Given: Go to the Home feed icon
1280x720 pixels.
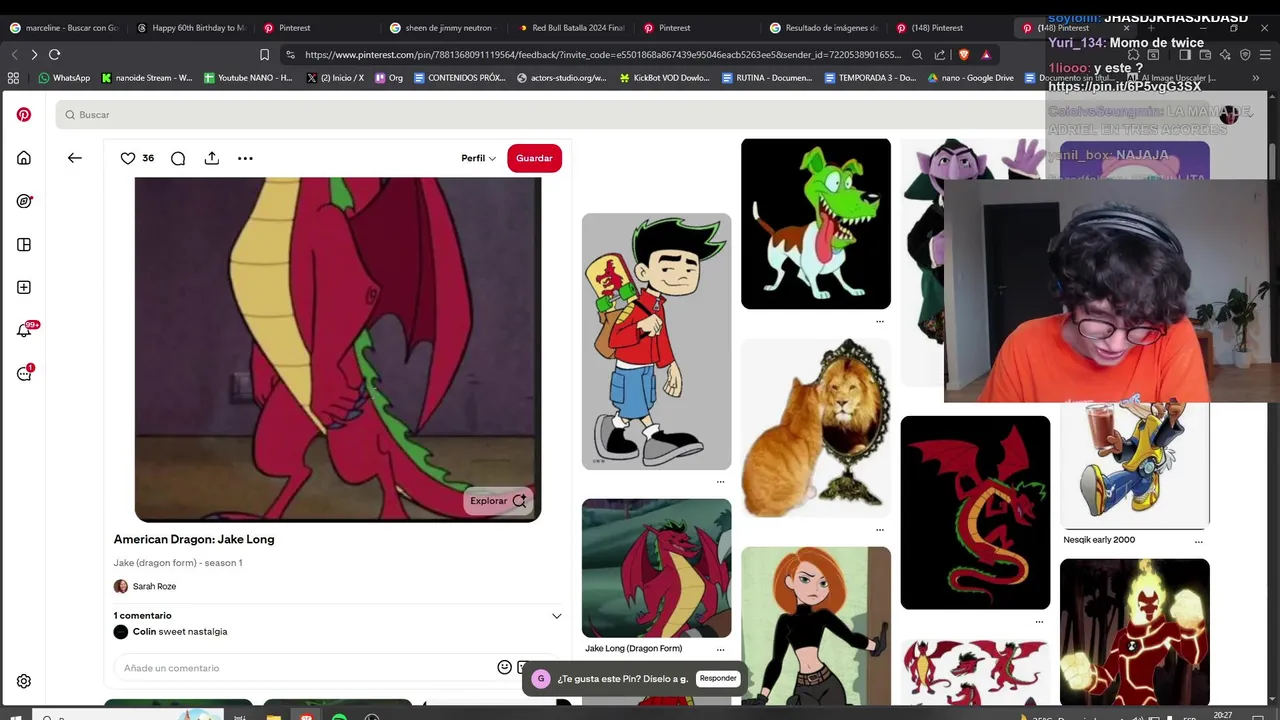Looking at the screenshot, I should click(x=24, y=158).
